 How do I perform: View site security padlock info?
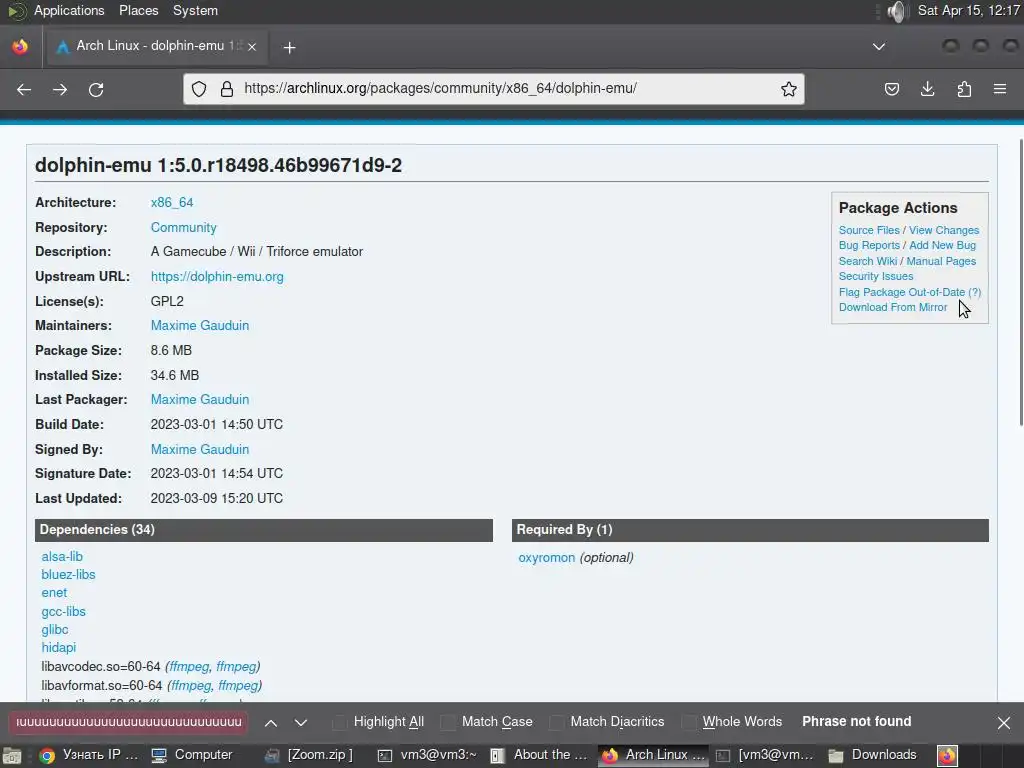(227, 89)
